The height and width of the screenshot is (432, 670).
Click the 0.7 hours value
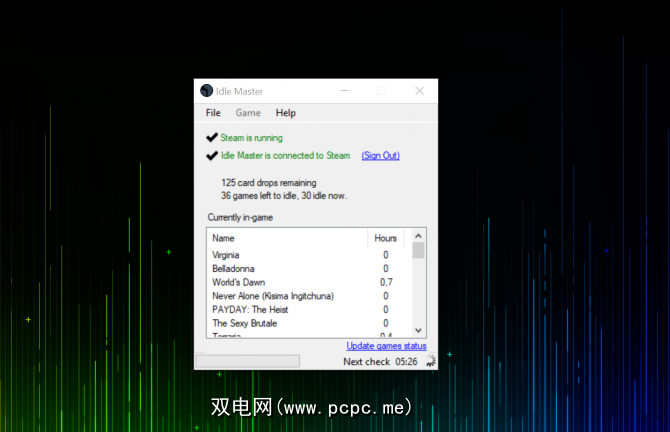coord(386,282)
